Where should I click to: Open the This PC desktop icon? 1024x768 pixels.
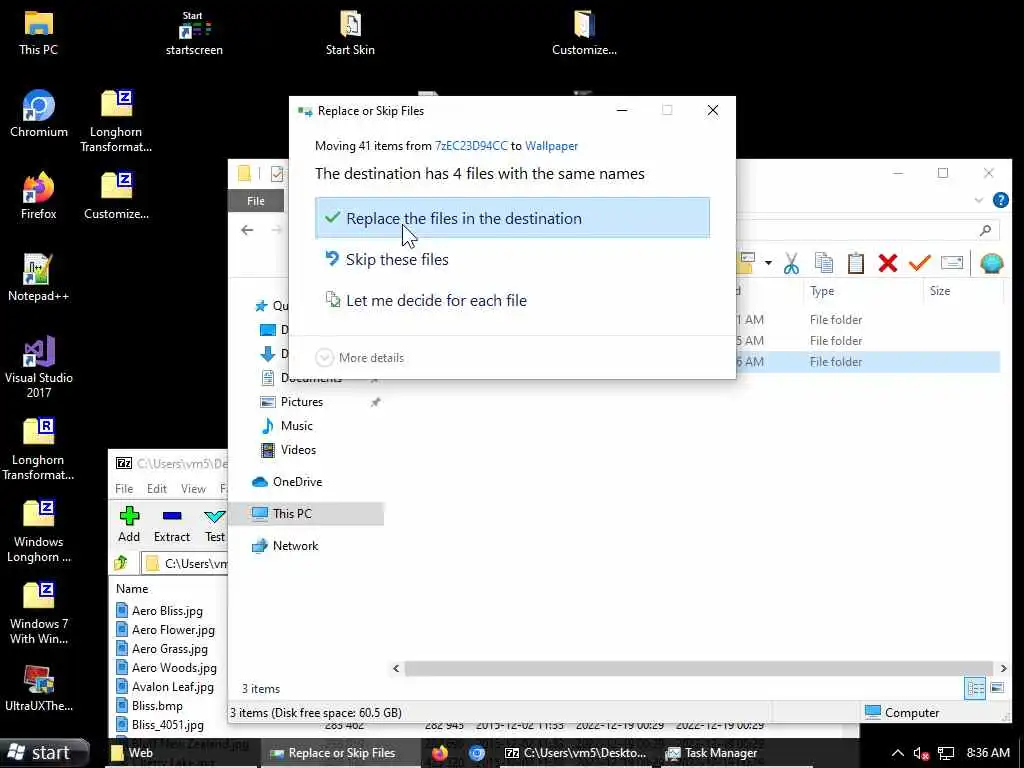pyautogui.click(x=39, y=32)
